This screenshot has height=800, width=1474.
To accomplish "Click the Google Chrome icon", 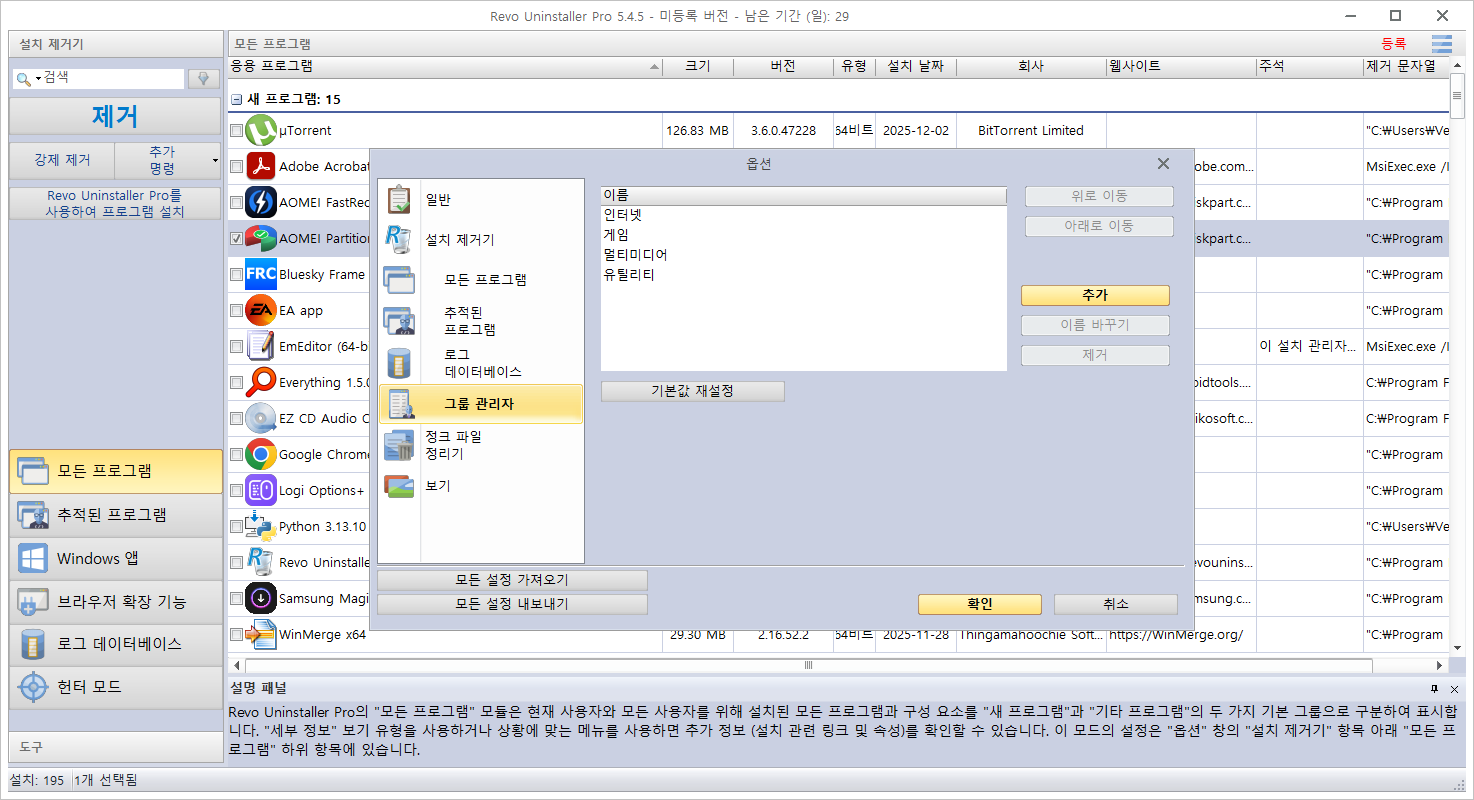I will [261, 455].
